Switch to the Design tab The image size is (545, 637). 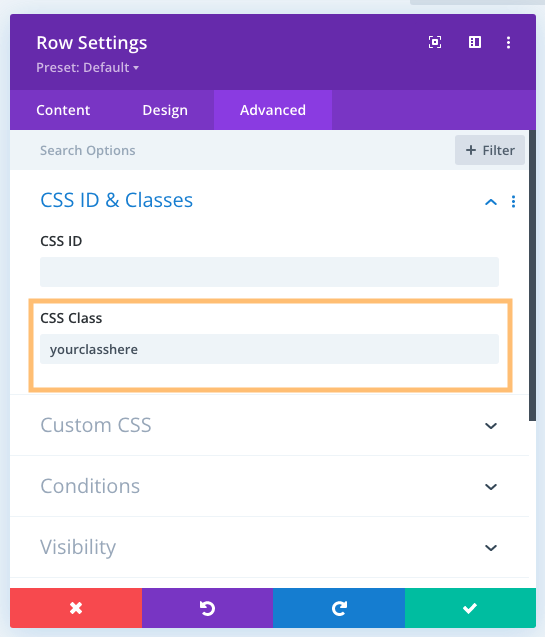pos(165,110)
